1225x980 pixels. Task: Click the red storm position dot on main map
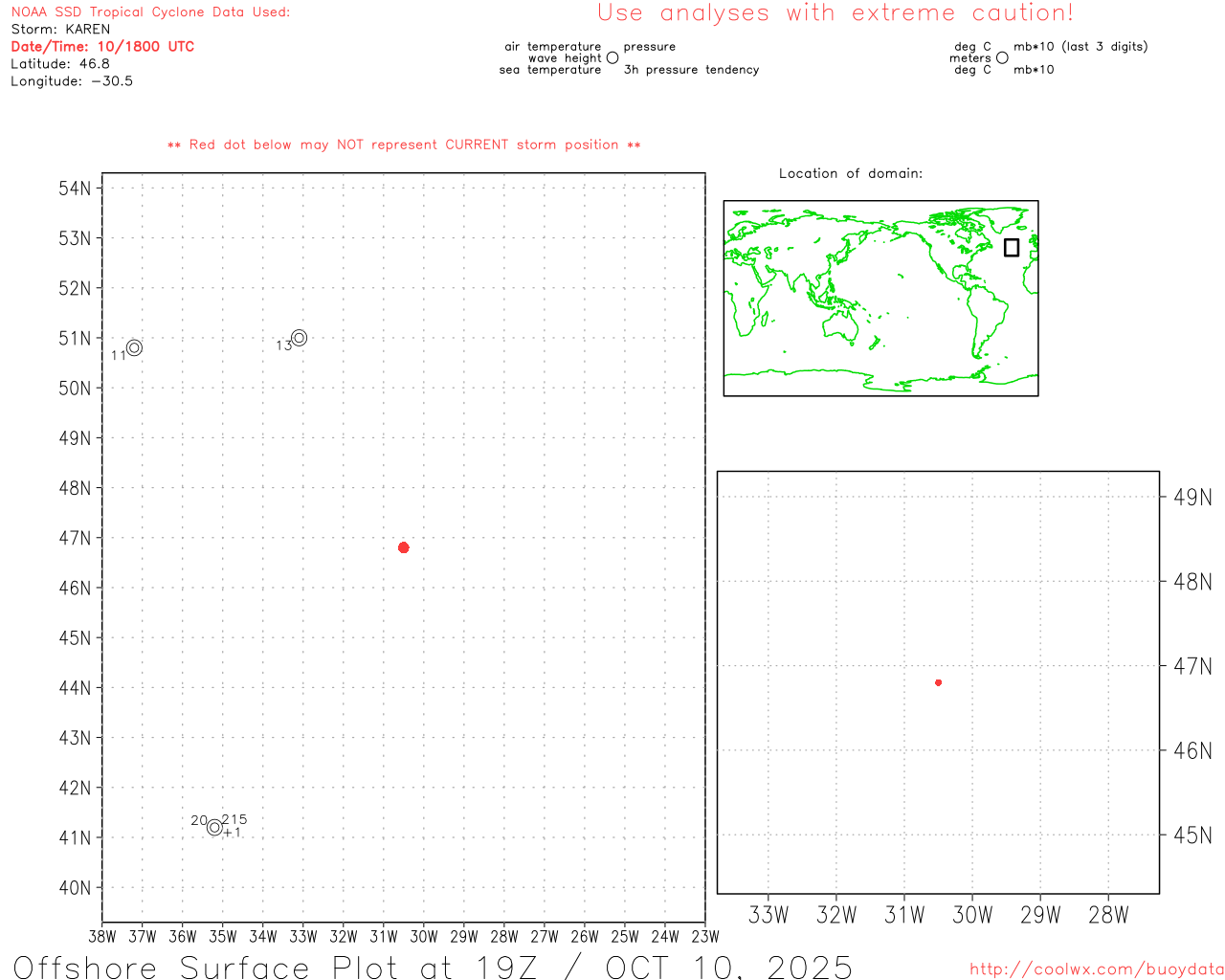pyautogui.click(x=403, y=547)
